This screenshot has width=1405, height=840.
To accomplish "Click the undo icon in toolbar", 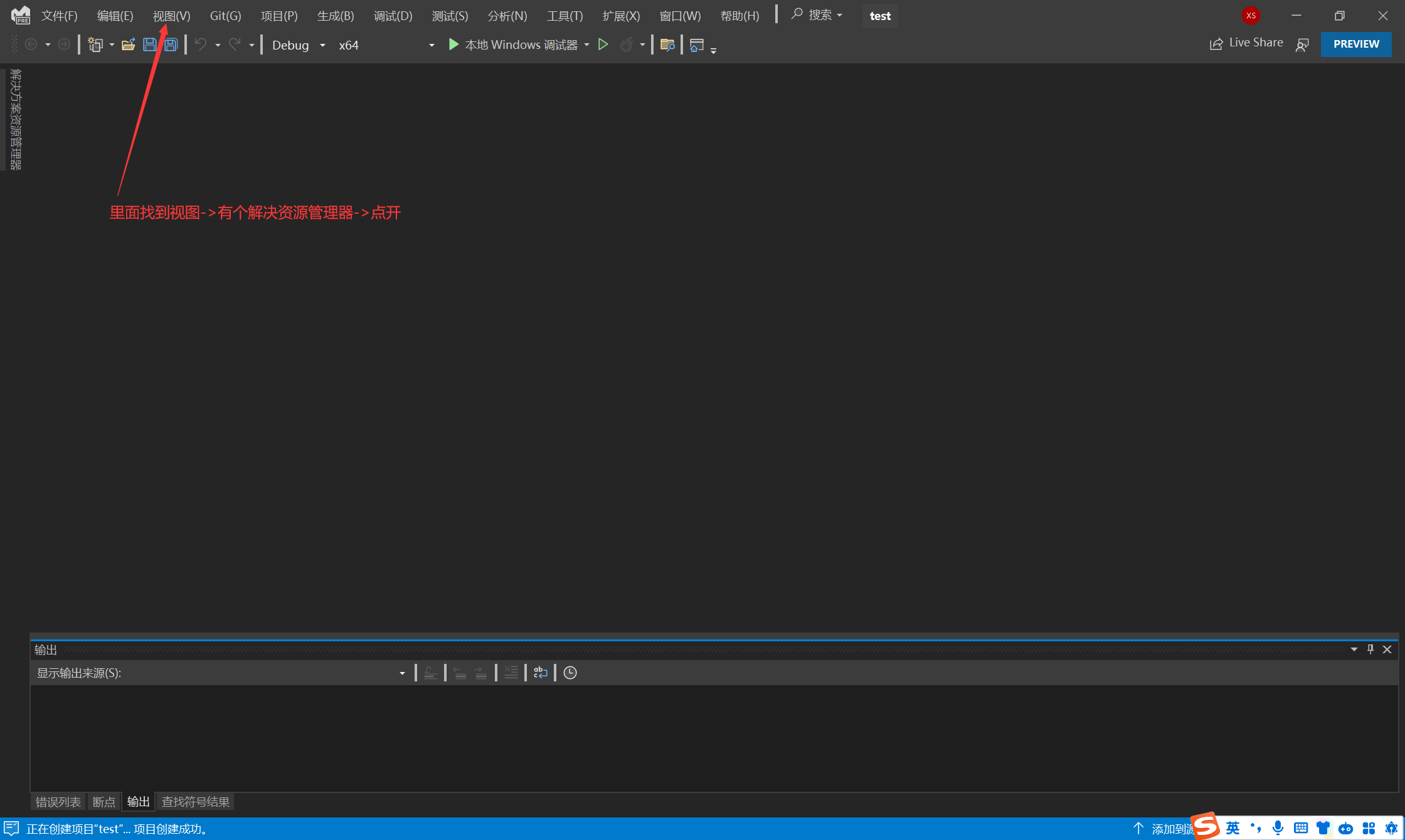I will (199, 44).
